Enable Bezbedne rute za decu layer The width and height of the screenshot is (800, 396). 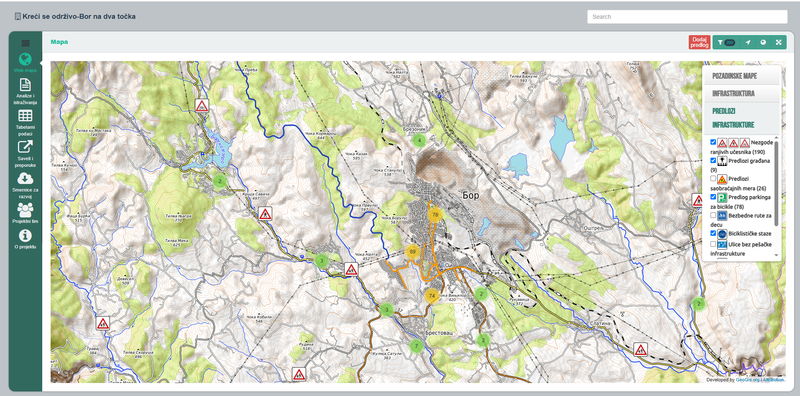pos(713,215)
